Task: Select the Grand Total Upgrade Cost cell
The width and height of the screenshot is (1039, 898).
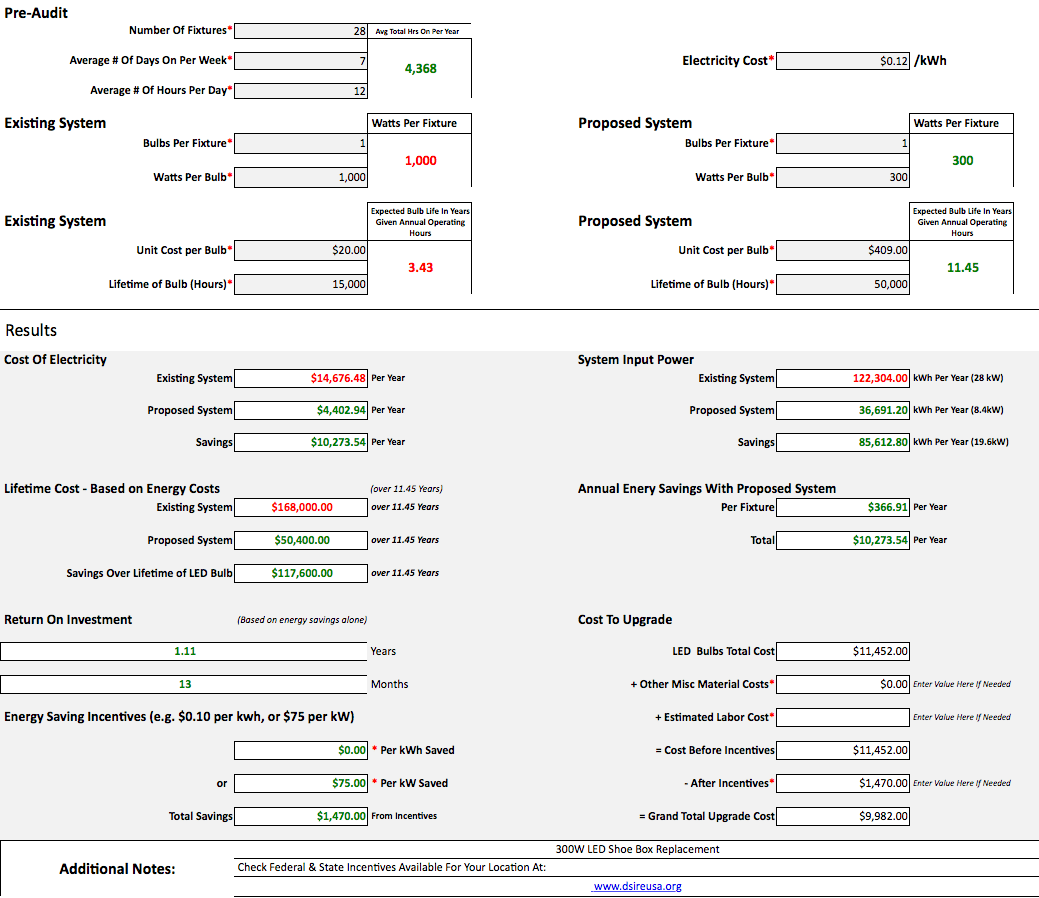Action: (842, 816)
